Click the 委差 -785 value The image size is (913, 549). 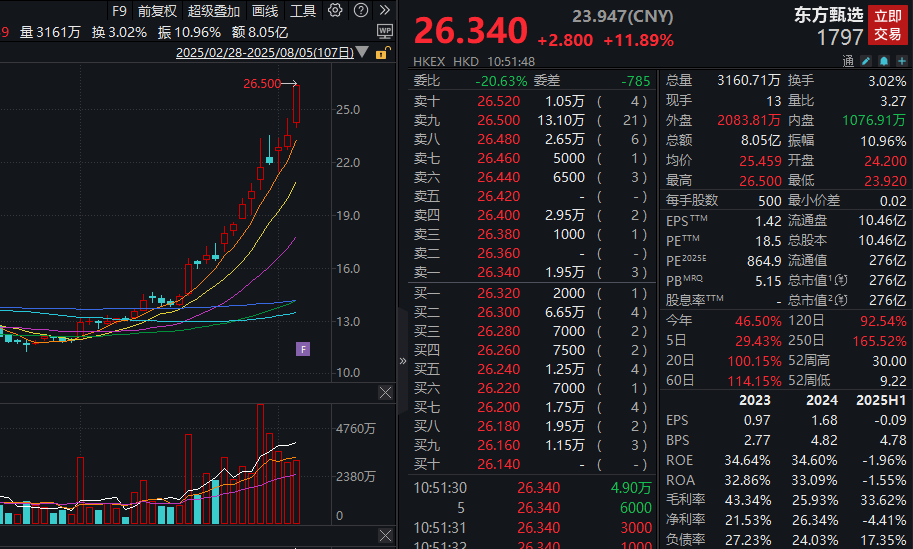coord(635,81)
